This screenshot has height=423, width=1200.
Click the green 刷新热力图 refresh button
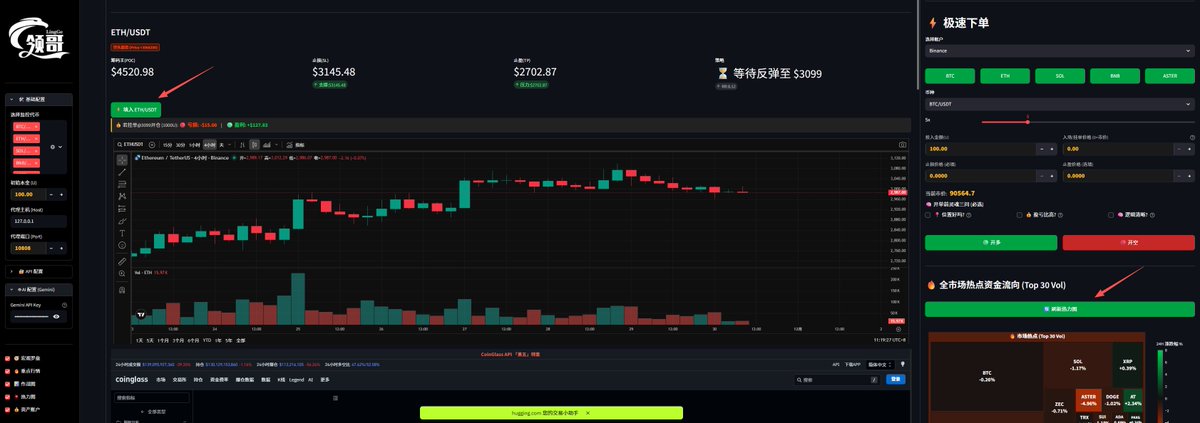1060,309
